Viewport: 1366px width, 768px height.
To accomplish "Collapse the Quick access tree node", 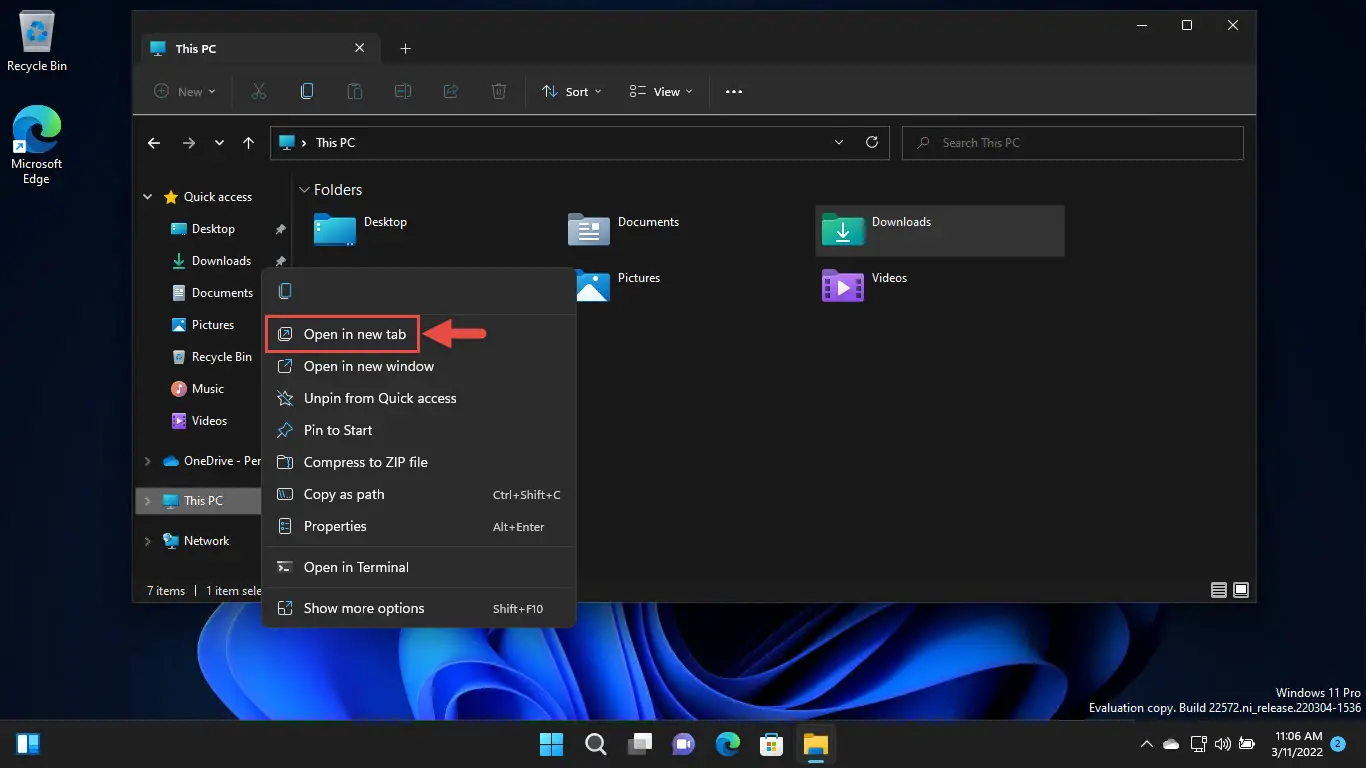I will (148, 197).
